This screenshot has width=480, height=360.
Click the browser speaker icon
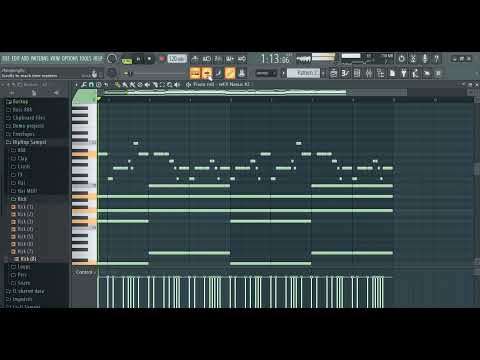pos(56,93)
